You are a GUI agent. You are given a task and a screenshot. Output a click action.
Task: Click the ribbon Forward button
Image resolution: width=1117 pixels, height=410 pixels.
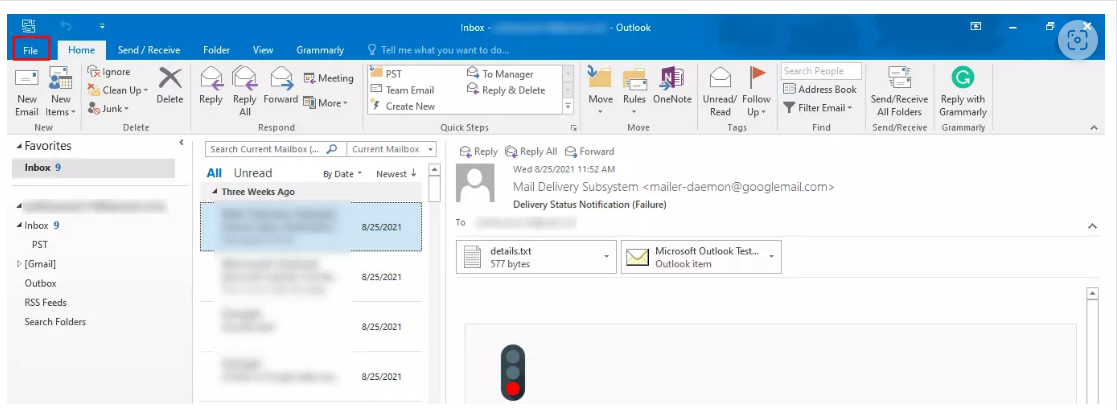pyautogui.click(x=281, y=86)
